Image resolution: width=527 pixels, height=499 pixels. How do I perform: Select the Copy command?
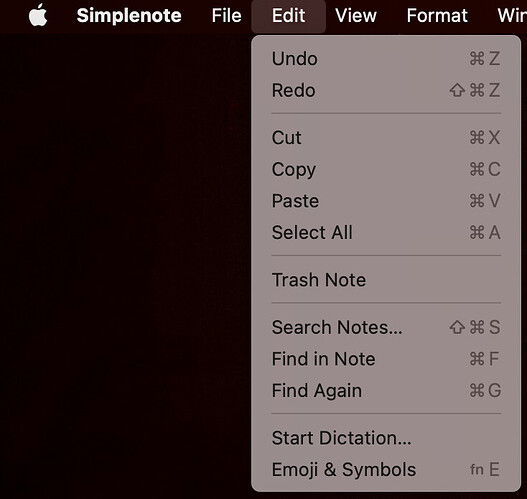[x=386, y=169]
